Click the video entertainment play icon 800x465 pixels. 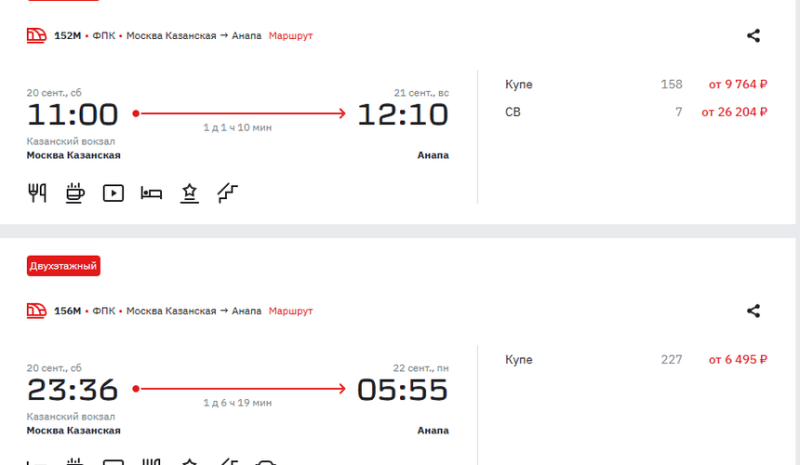point(113,193)
